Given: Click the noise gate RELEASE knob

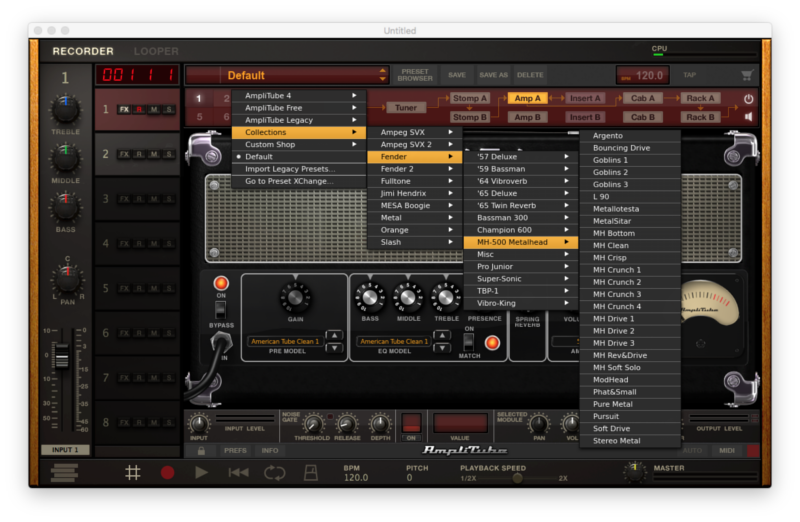Looking at the screenshot, I should [346, 425].
